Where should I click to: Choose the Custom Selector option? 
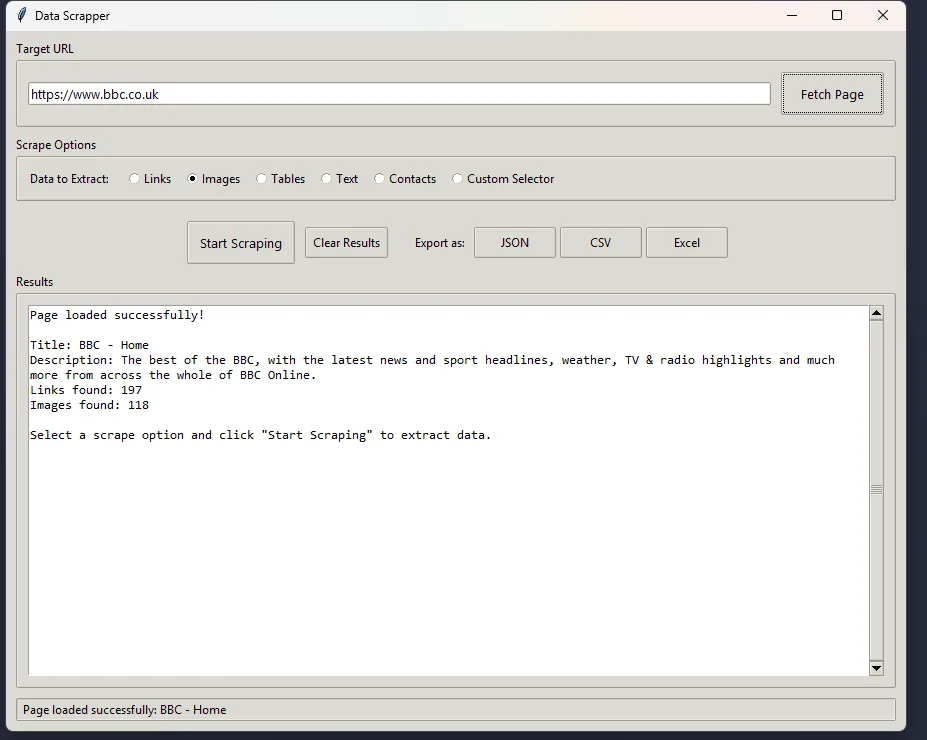458,178
